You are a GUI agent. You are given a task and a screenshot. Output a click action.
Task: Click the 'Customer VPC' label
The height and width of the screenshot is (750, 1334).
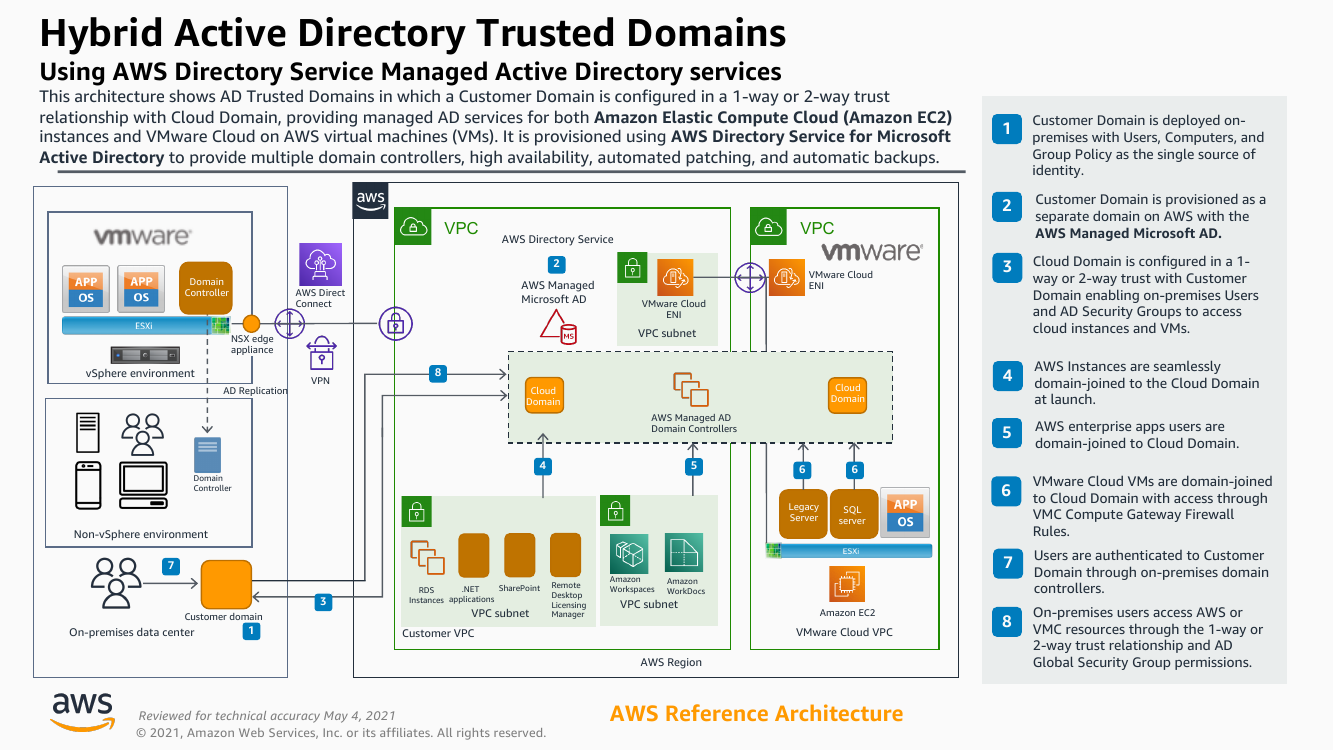point(438,633)
